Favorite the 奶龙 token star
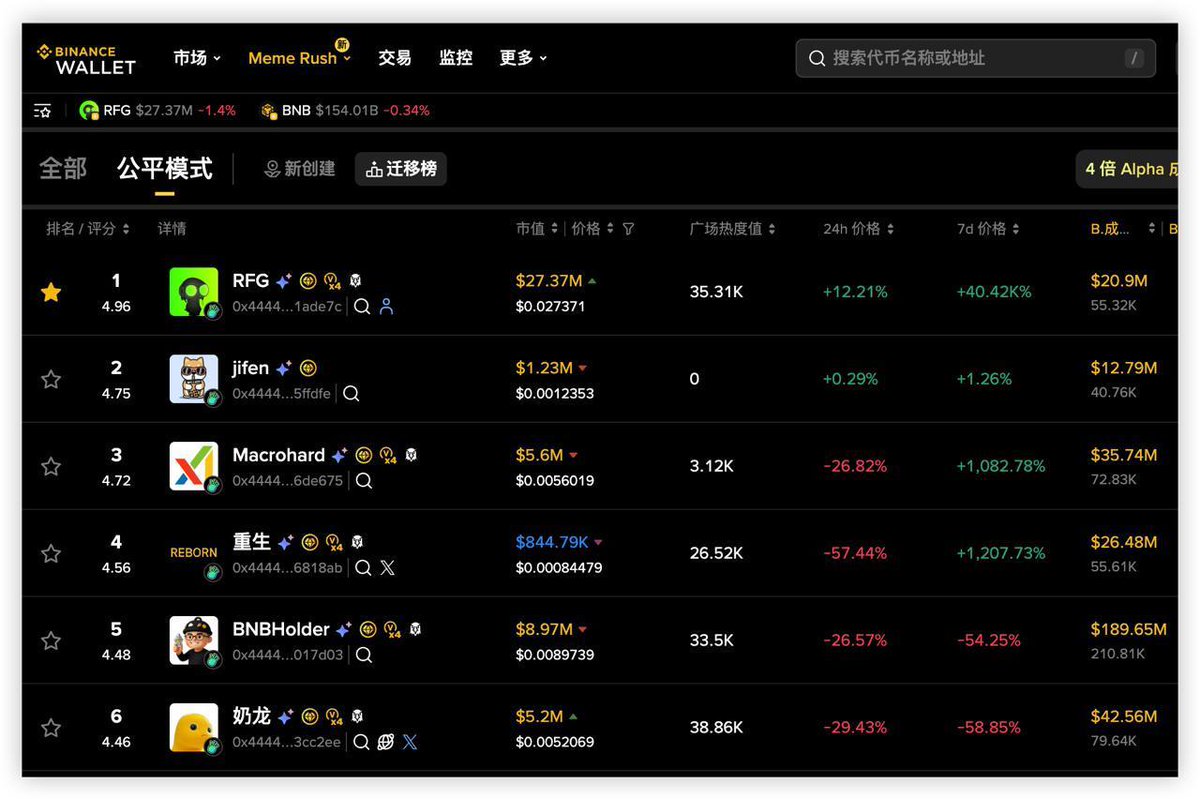1200x799 pixels. coord(51,728)
